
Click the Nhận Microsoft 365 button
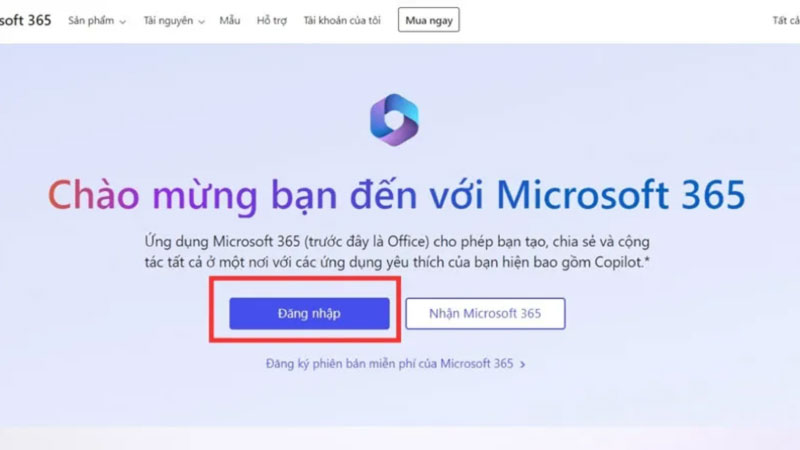[485, 313]
